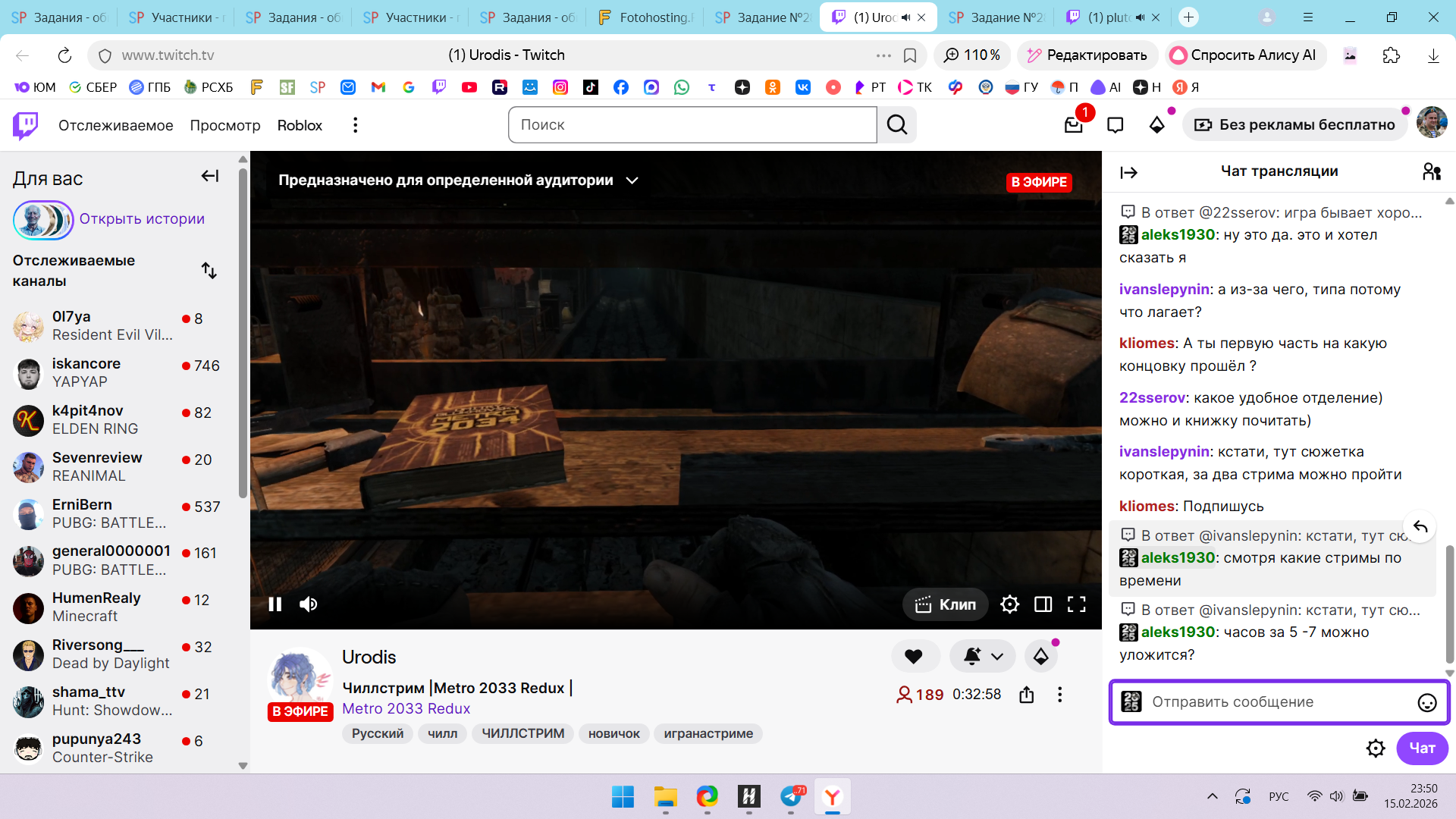Create a clip with Клип button
The height and width of the screenshot is (819, 1456).
945,604
